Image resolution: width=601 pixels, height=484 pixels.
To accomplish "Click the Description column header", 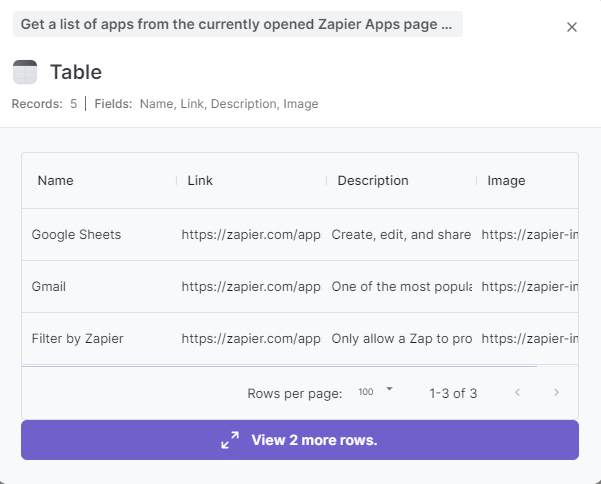I will pos(373,180).
